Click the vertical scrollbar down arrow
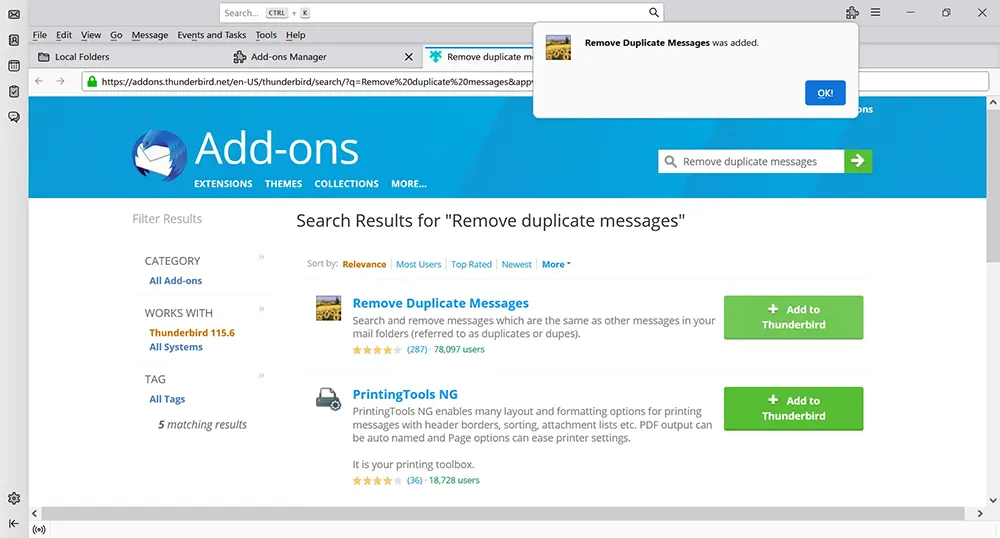The width and height of the screenshot is (1000, 538). point(993,500)
